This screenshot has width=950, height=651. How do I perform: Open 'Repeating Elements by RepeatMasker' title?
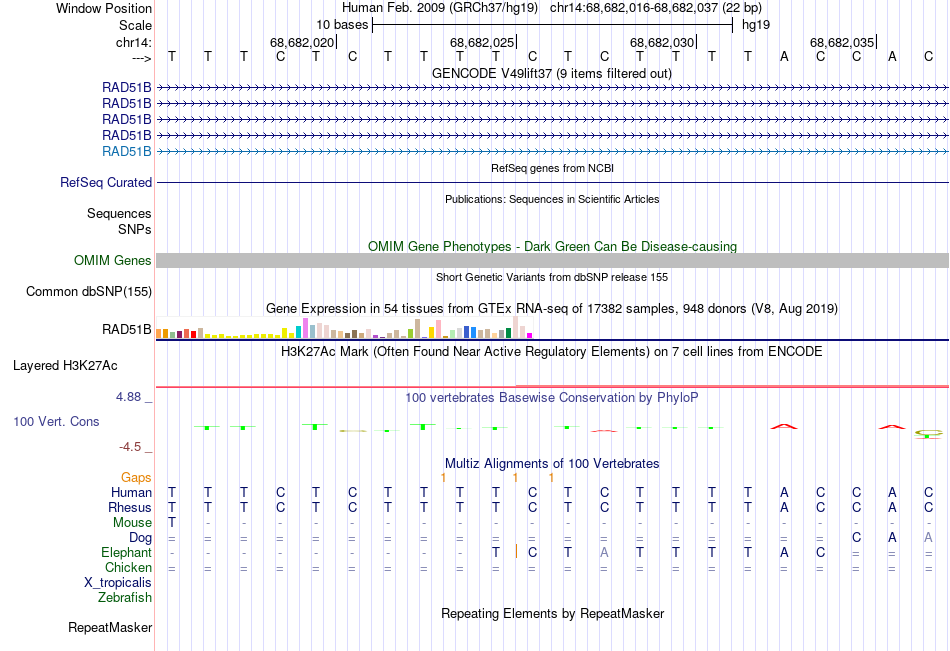(552, 613)
